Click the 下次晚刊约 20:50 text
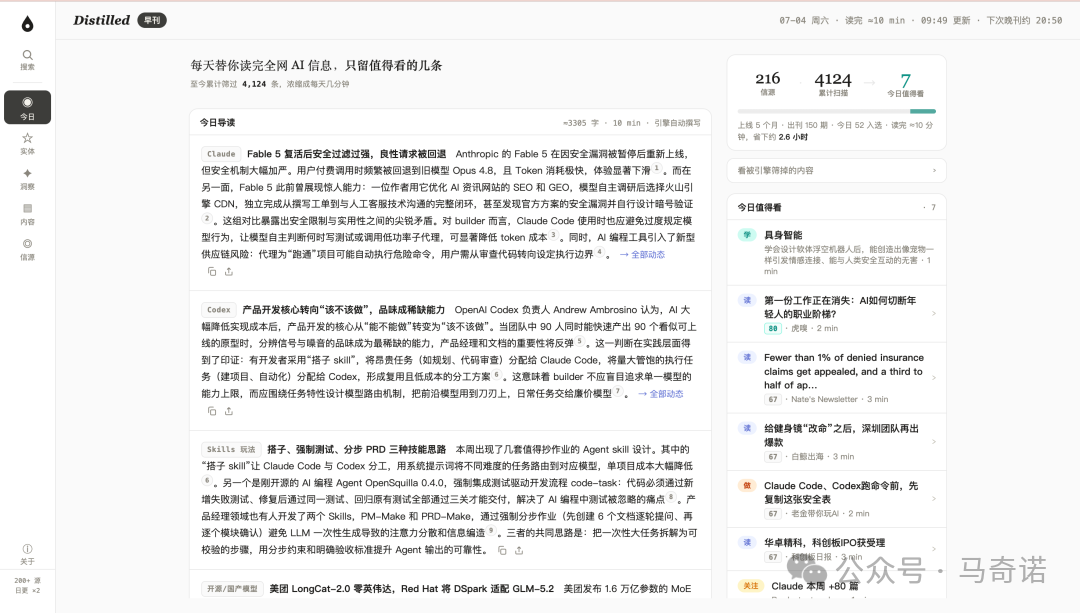Image resolution: width=1080 pixels, height=613 pixels. [x=1024, y=21]
